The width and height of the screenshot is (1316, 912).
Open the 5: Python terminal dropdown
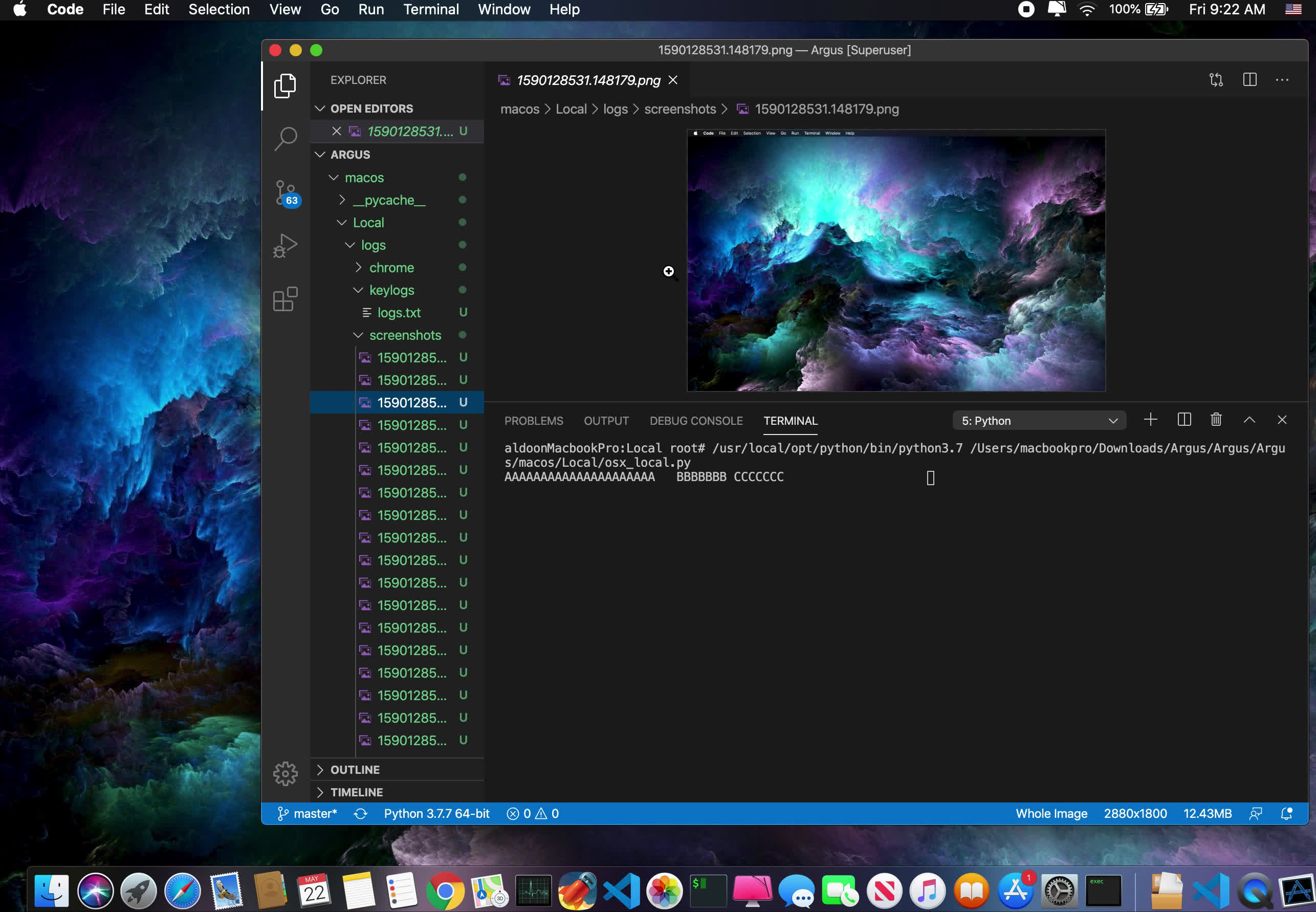tap(1039, 421)
